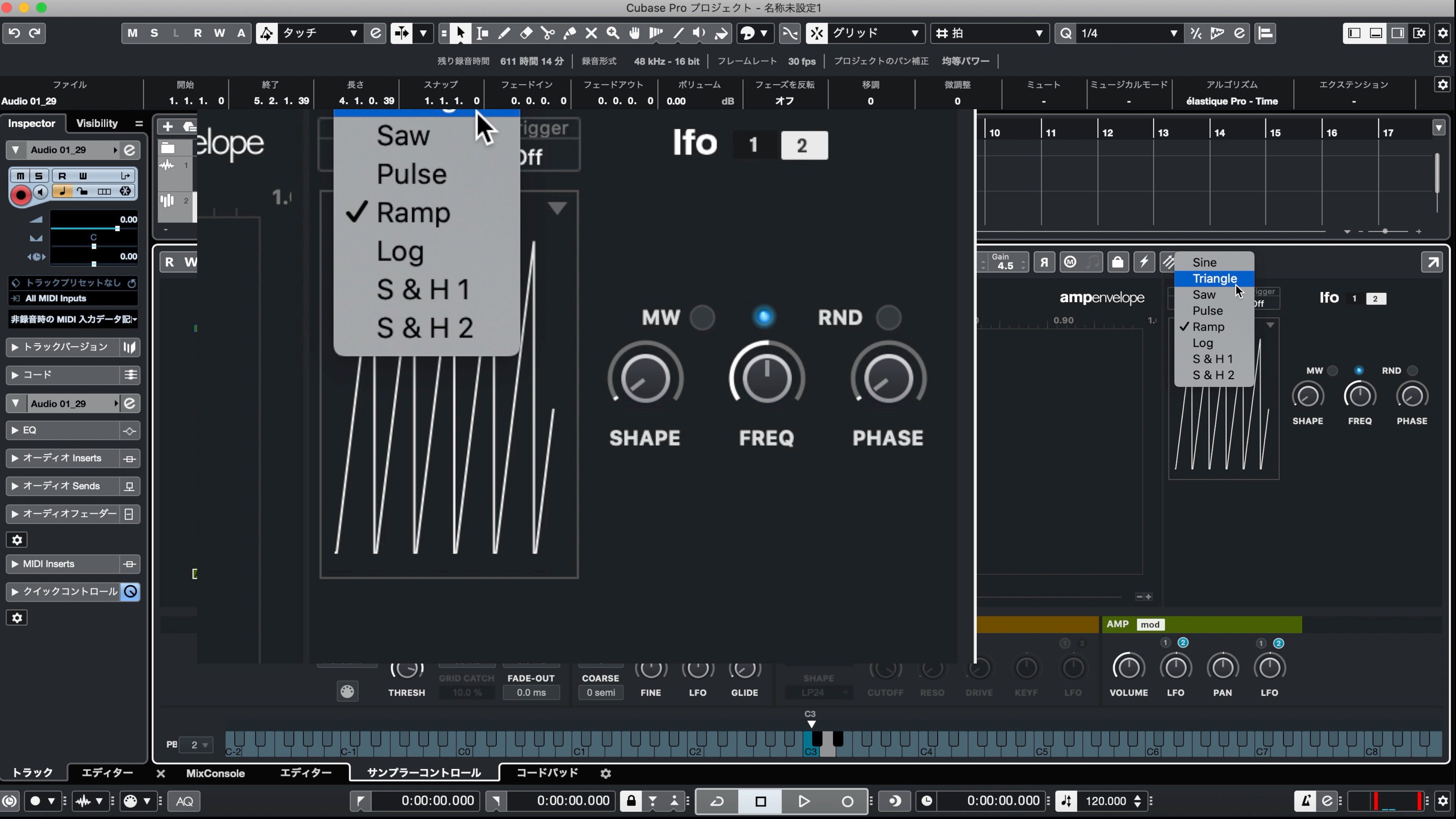Toggle global Read automation R button

197,33
